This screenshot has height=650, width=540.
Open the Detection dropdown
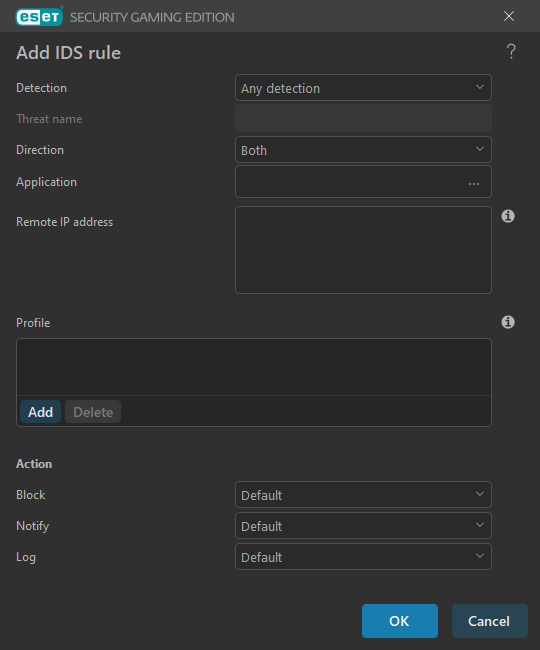[x=363, y=88]
